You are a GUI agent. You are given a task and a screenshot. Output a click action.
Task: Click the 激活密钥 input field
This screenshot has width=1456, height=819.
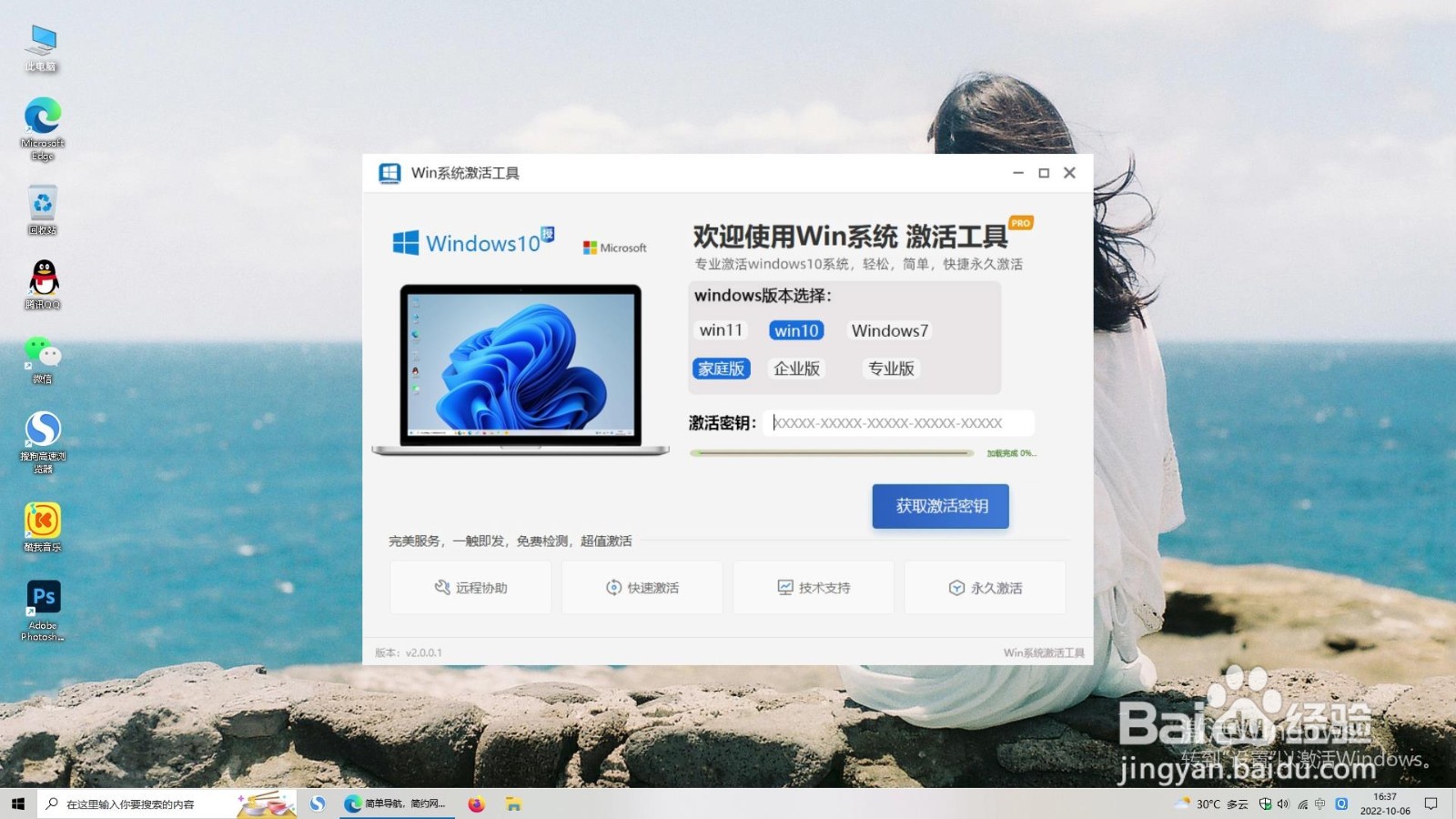(898, 423)
